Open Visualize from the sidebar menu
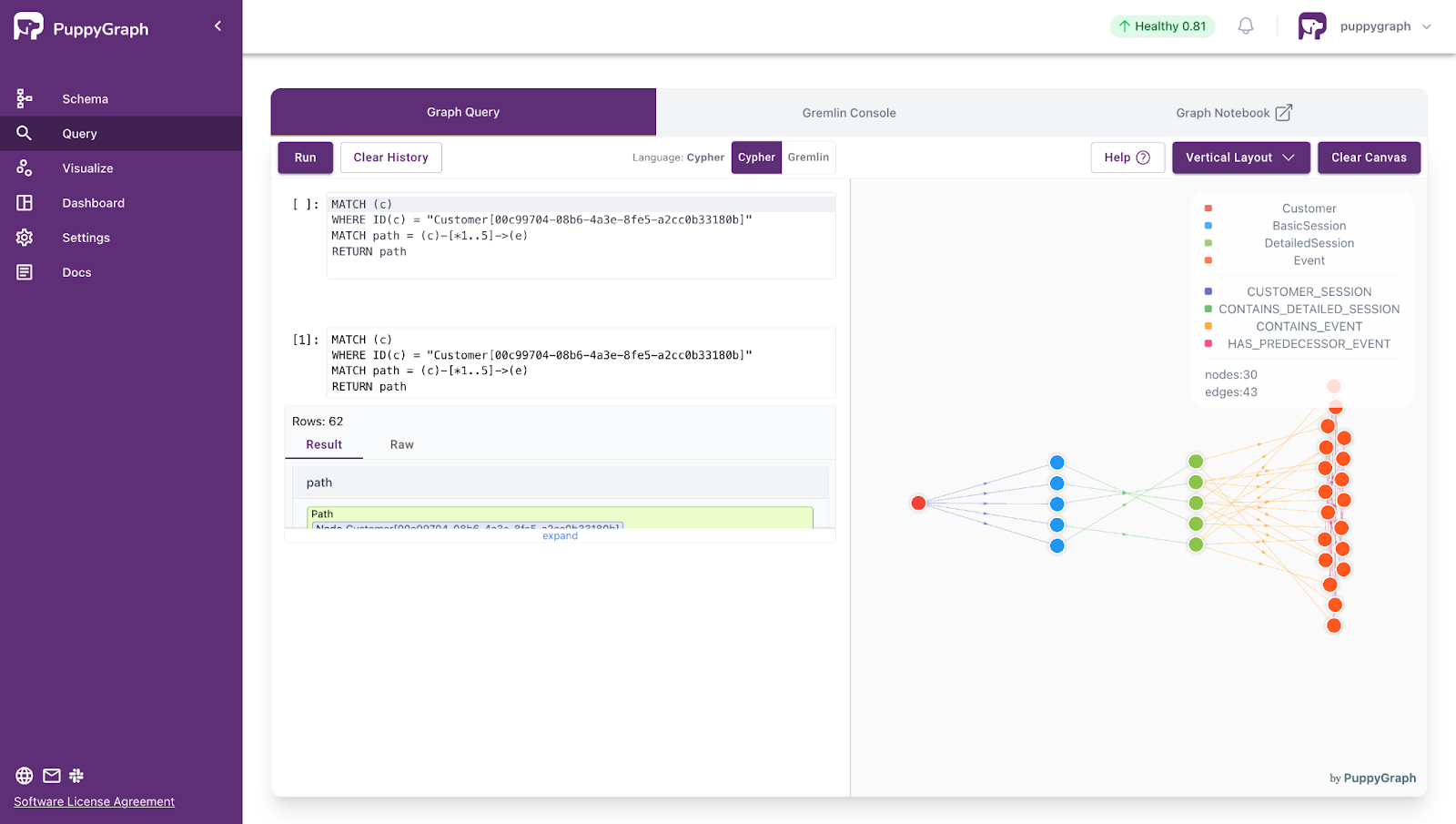 click(87, 168)
